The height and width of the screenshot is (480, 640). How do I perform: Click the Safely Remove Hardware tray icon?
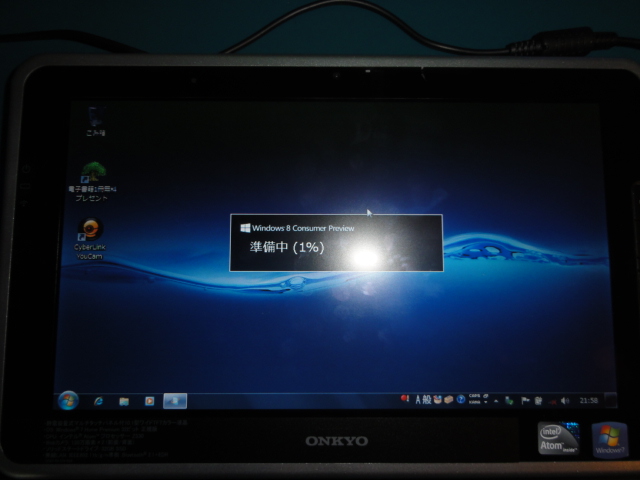[509, 400]
